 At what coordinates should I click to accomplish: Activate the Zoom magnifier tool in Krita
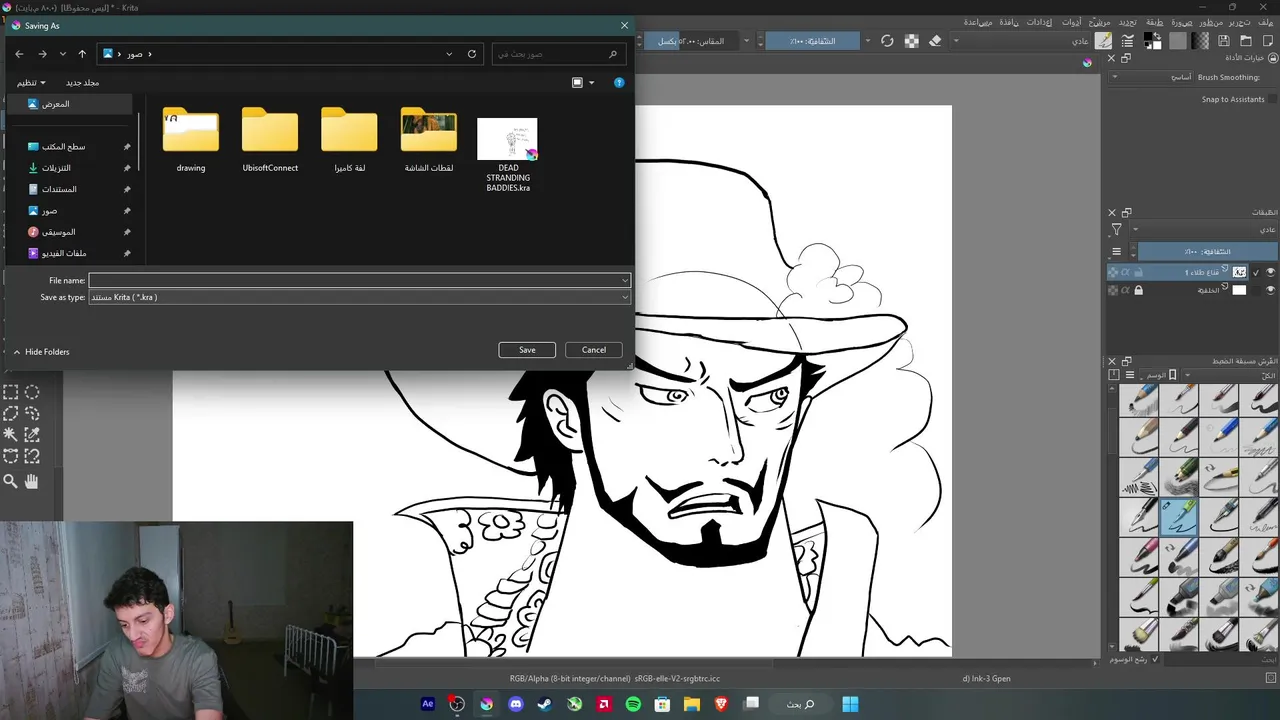click(10, 481)
